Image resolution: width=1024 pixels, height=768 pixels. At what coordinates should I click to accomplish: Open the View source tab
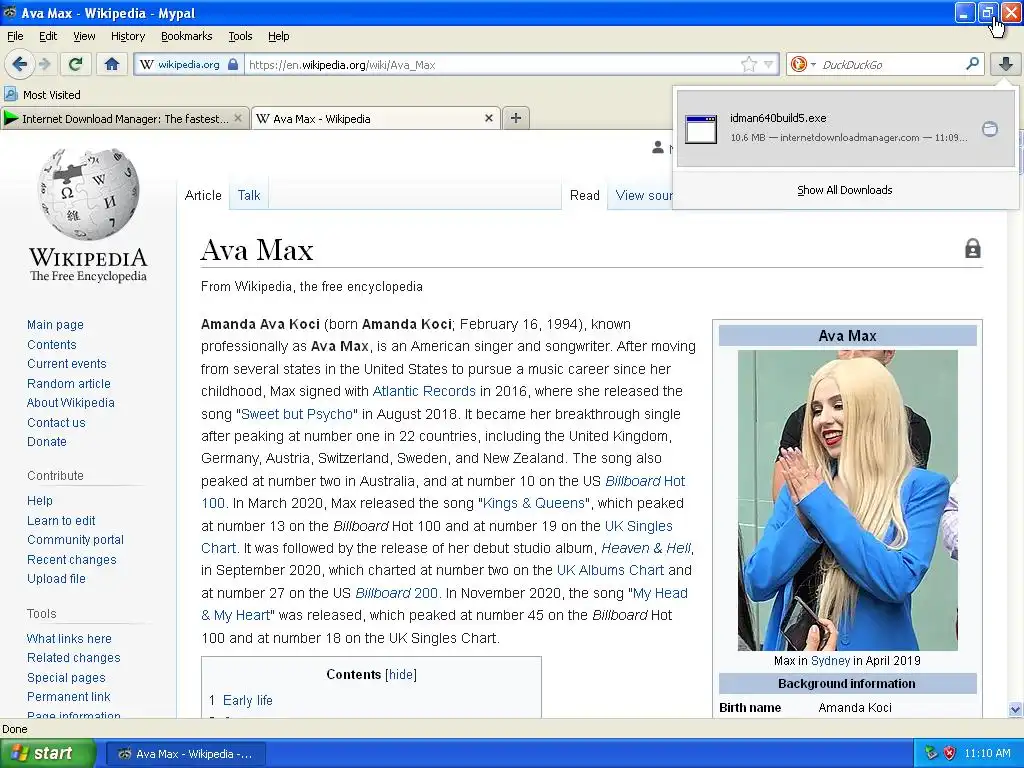[644, 195]
